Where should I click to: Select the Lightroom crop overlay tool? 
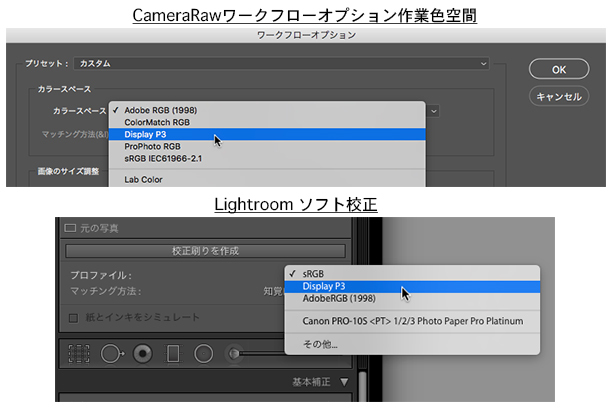coord(79,354)
